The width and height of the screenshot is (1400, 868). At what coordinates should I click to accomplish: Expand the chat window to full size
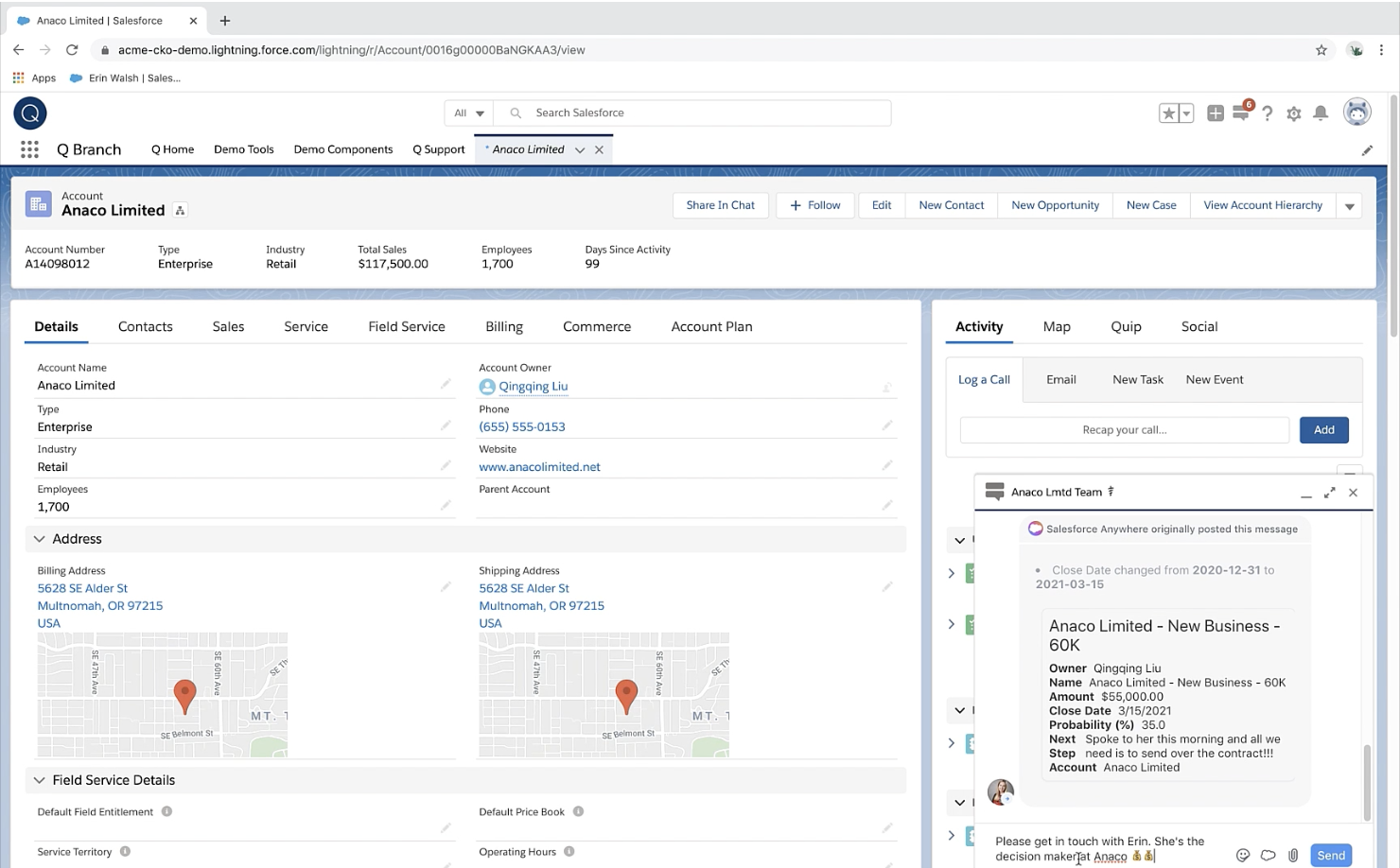pyautogui.click(x=1329, y=493)
